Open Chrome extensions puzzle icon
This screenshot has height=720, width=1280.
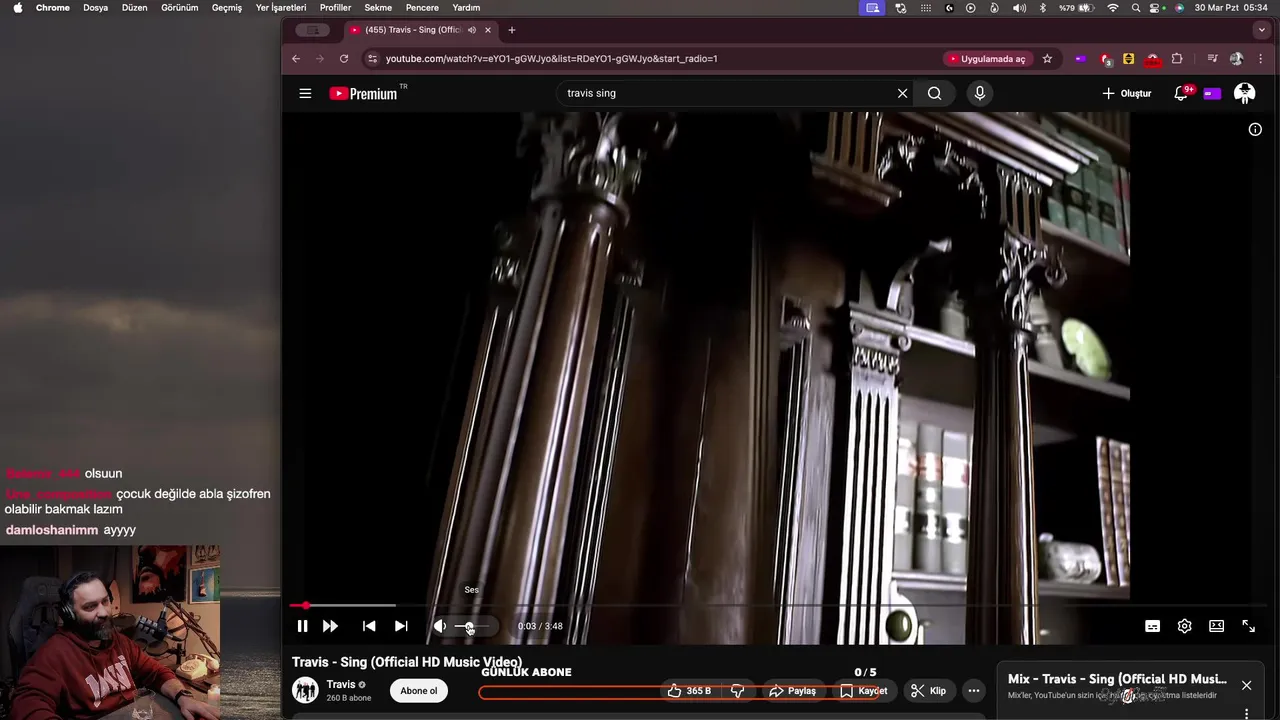(1177, 59)
